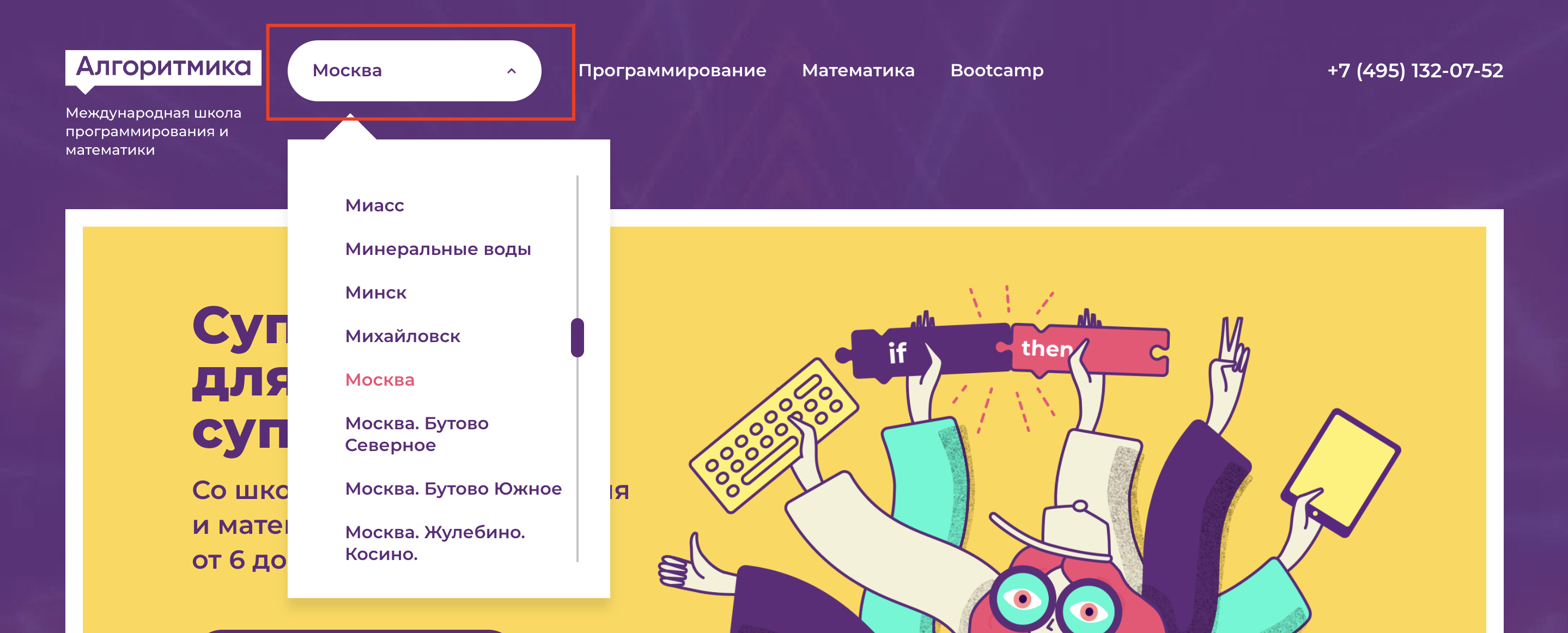Open the Программирование menu item
This screenshot has width=1568, height=633.
tap(672, 71)
